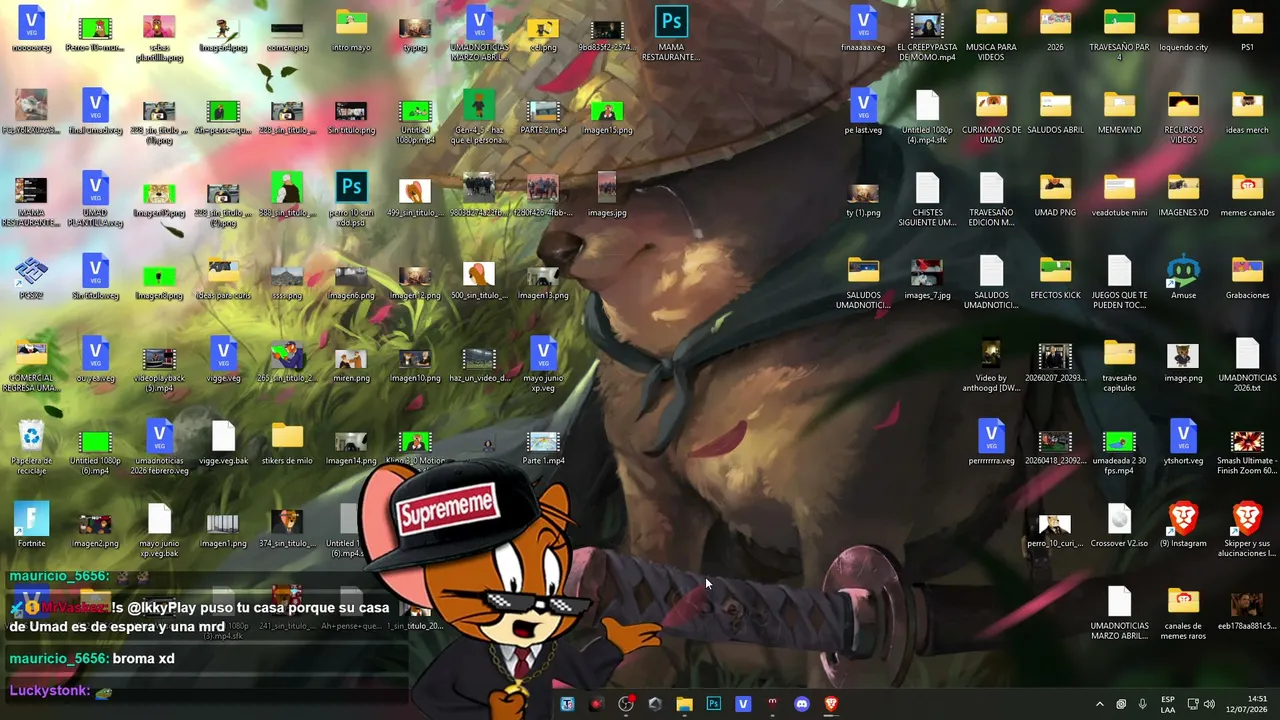Open the 14:51 clock and calendar flyout
The width and height of the screenshot is (1280, 720).
coord(1257,704)
